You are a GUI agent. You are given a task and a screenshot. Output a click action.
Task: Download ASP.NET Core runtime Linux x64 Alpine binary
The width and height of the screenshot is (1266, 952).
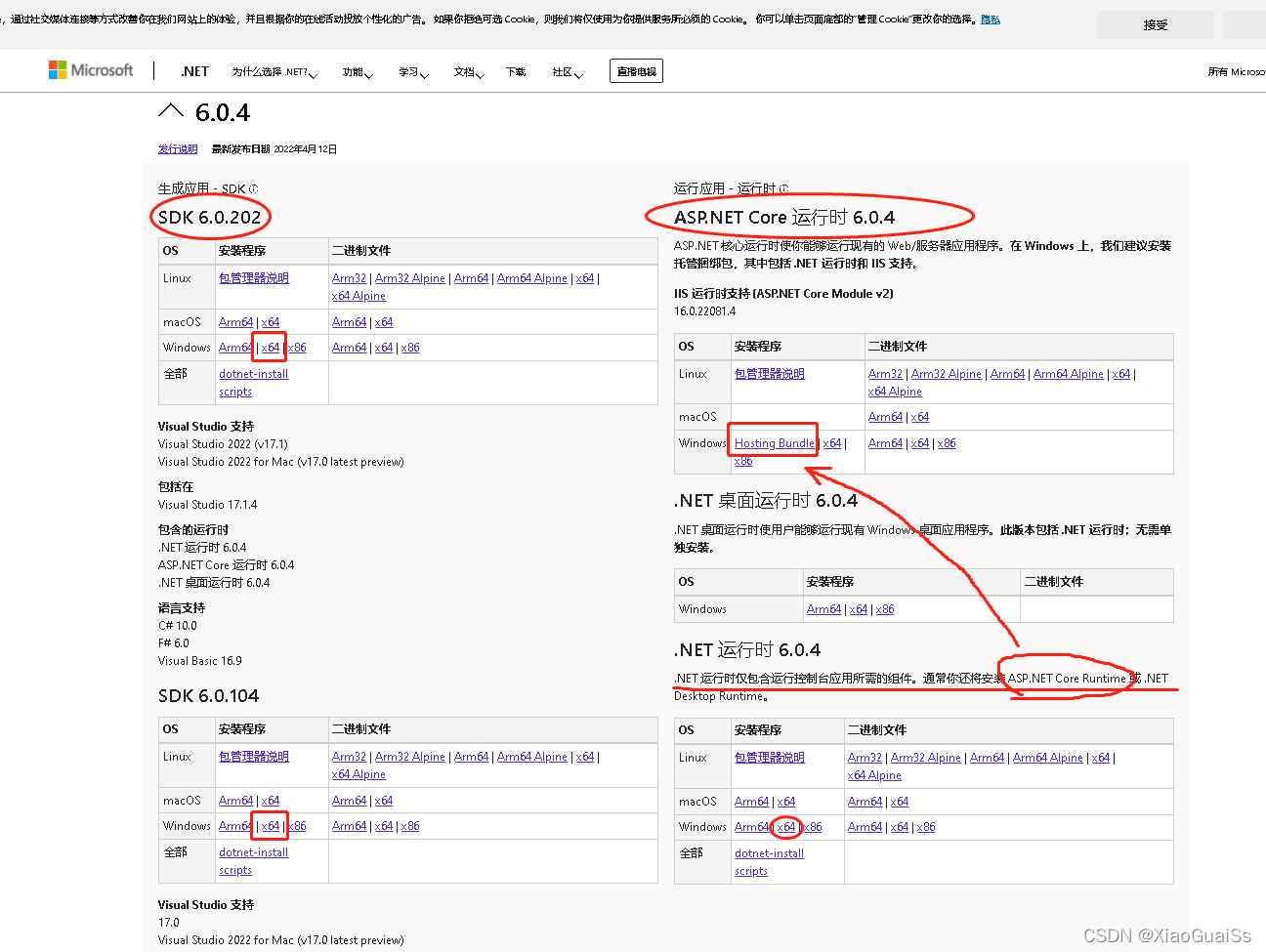(x=895, y=392)
